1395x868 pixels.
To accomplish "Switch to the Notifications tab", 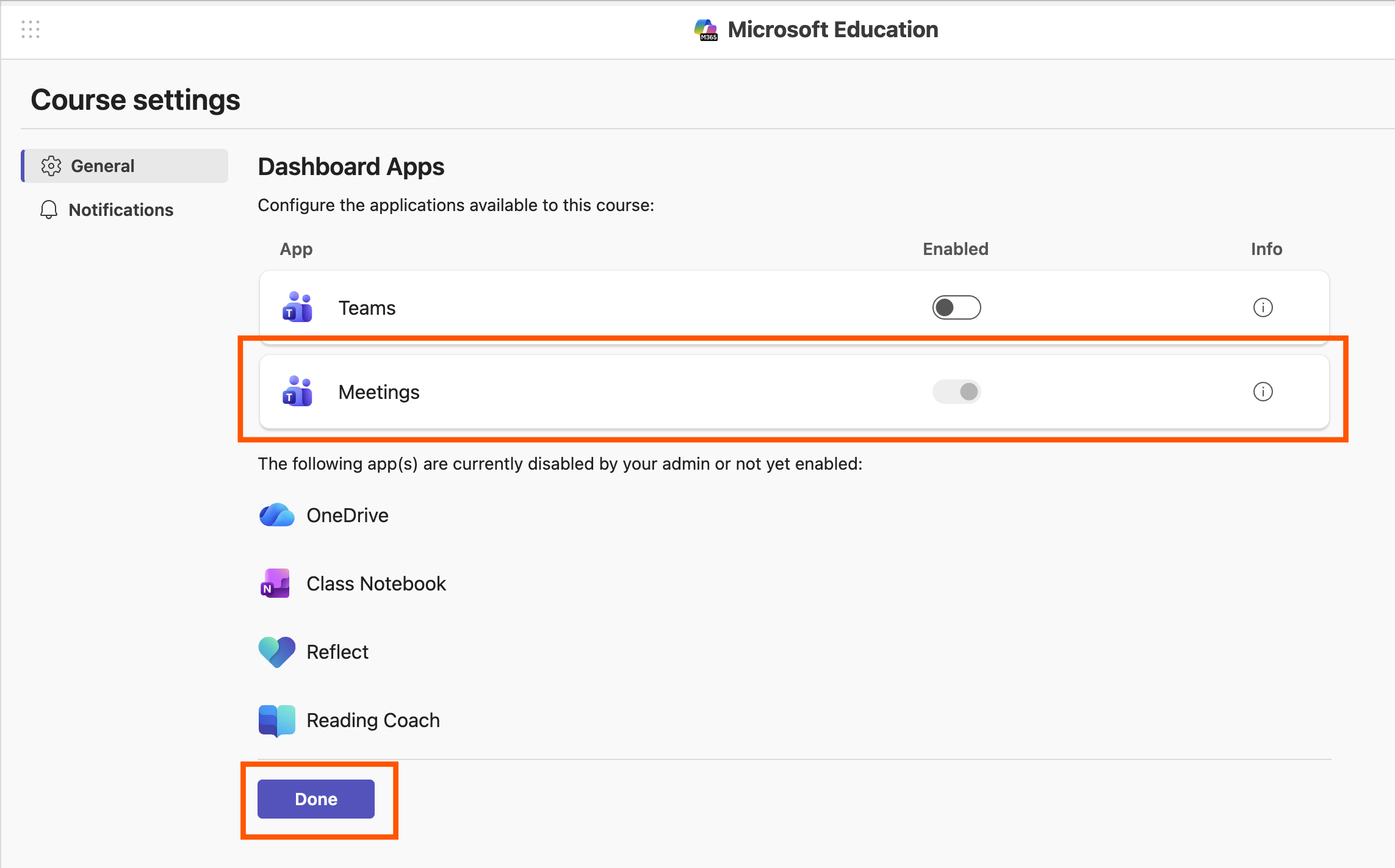I will point(125,210).
